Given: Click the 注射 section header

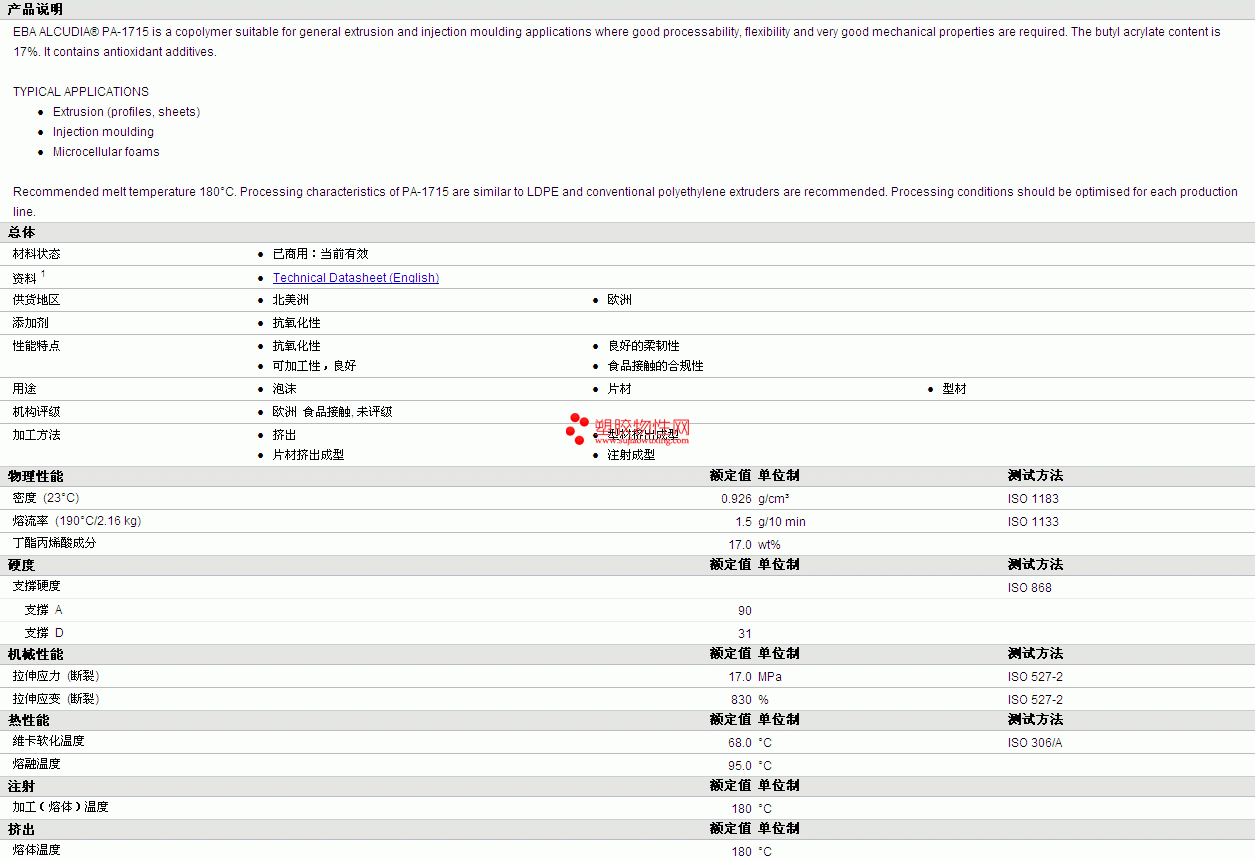Looking at the screenshot, I should click(22, 786).
